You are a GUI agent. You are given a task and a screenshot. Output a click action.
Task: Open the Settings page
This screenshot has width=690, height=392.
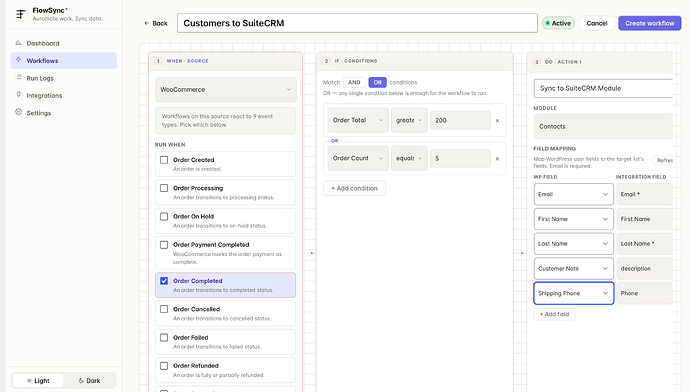click(x=63, y=113)
